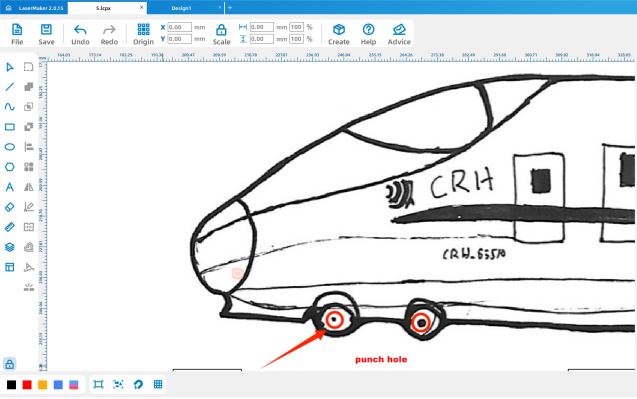This screenshot has height=399, width=637.
Task: Click the node edit pen icon
Action: pos(28,207)
